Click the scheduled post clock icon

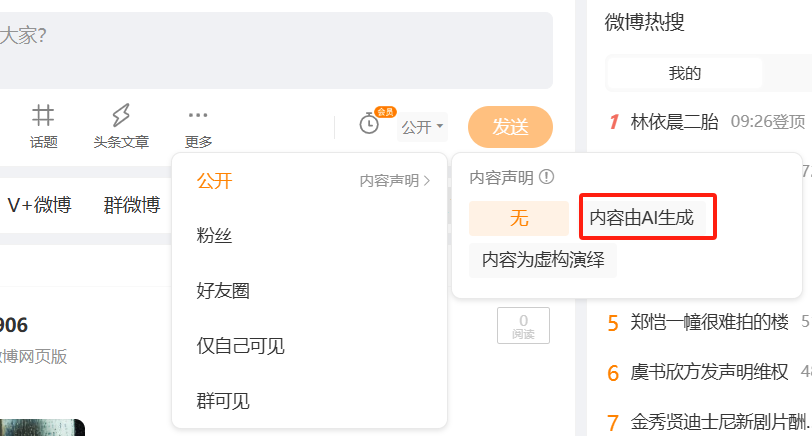coord(369,124)
